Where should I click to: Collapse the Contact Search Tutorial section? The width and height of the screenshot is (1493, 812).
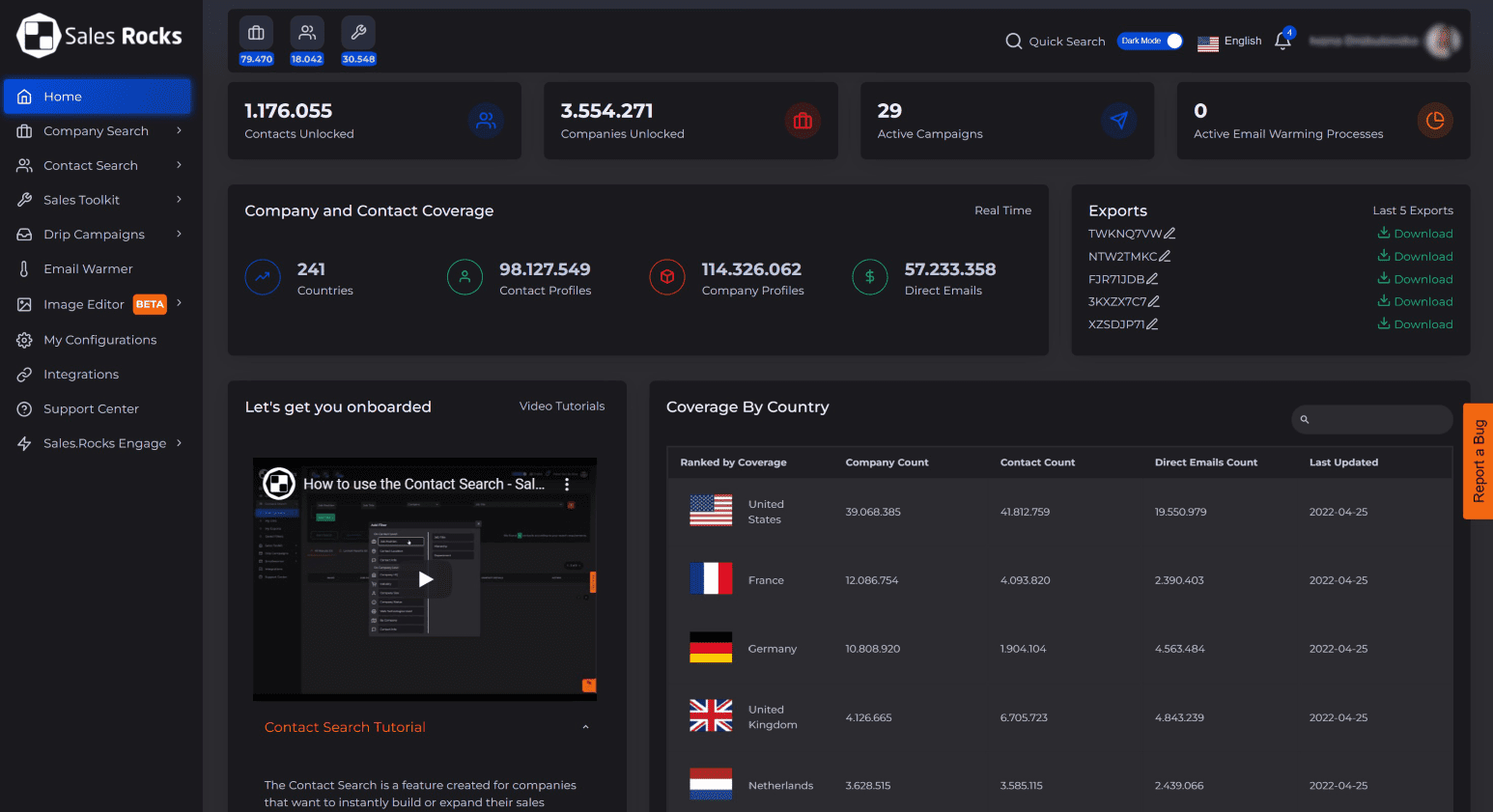point(585,727)
